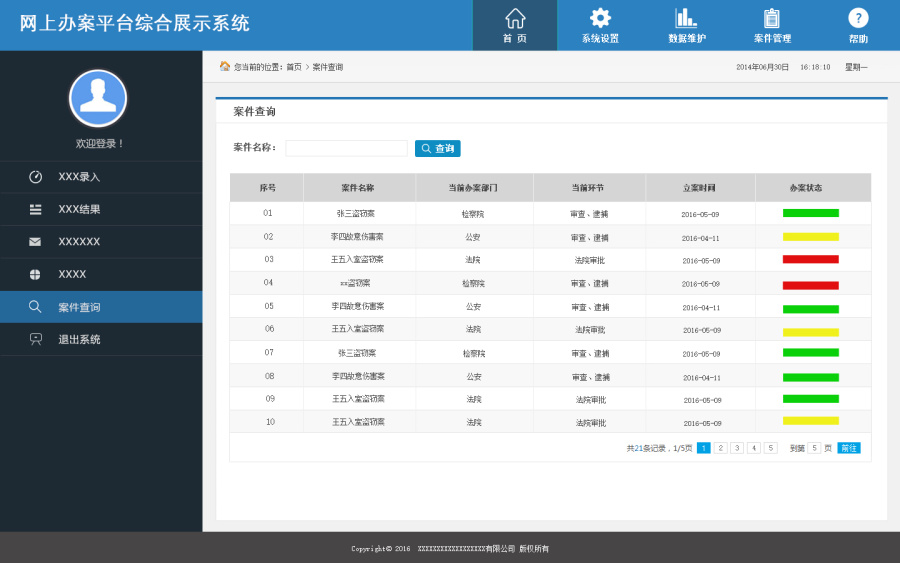Viewport: 900px width, 563px height.
Task: Select case name xx盗窃案 in row 04
Action: coord(355,283)
